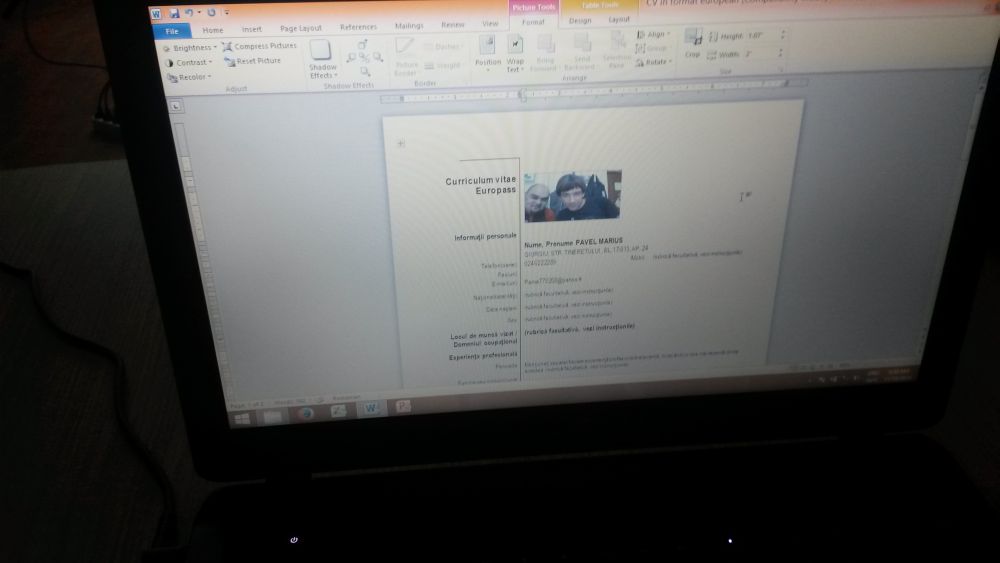Open the Dashes dropdown

click(443, 47)
